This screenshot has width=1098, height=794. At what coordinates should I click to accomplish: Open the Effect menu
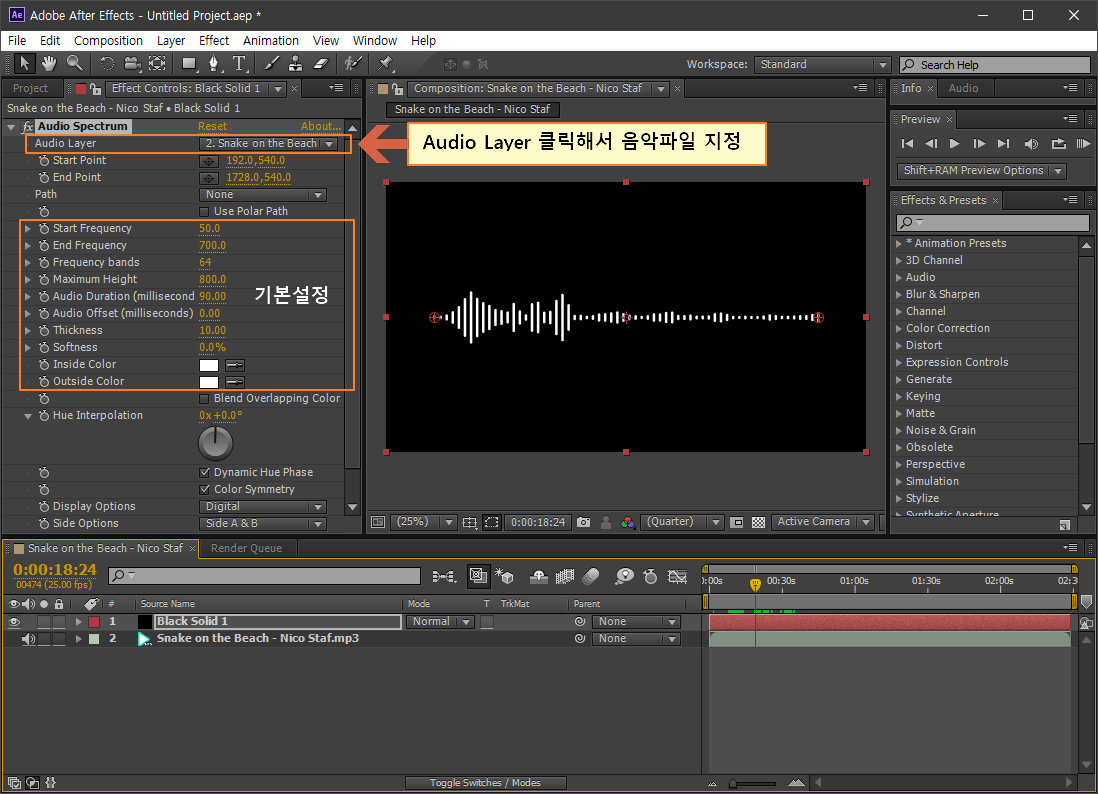[214, 41]
